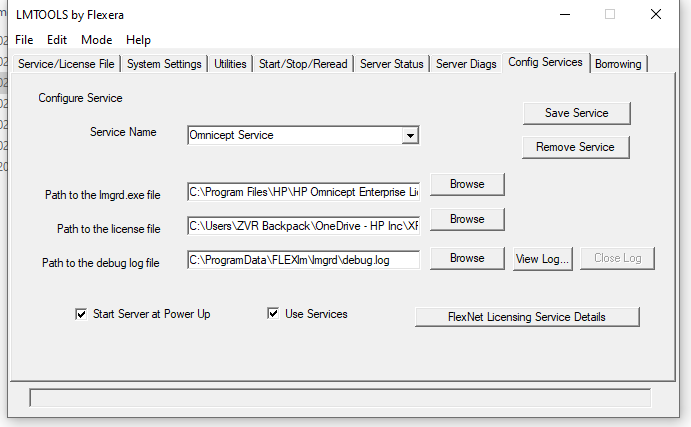Image resolution: width=691 pixels, height=427 pixels.
Task: Switch to the Service/License File tab
Action: 67,64
